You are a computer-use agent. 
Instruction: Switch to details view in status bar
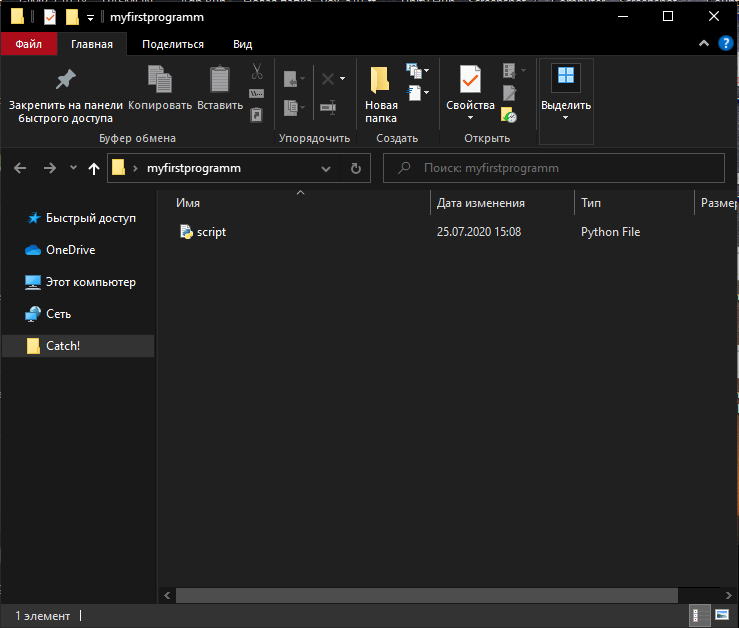[699, 615]
